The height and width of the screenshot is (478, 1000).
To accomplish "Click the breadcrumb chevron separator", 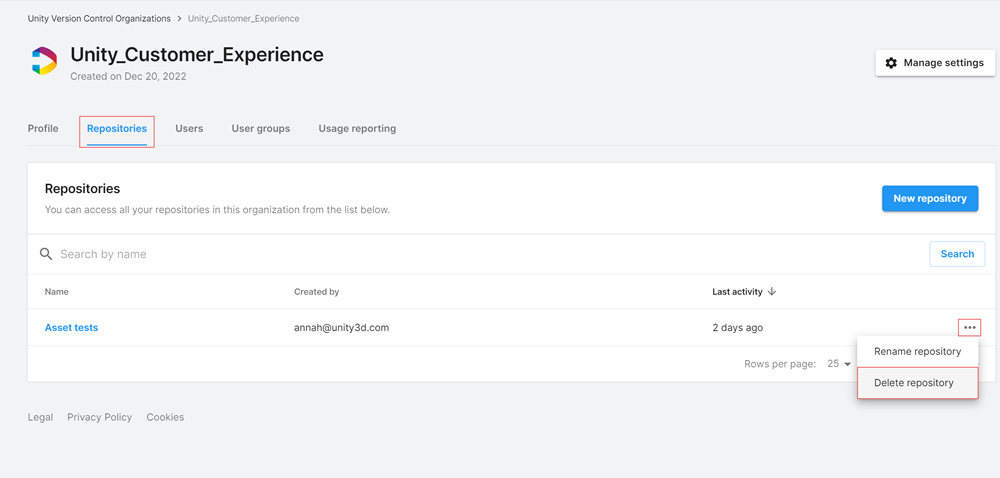I will (x=179, y=18).
